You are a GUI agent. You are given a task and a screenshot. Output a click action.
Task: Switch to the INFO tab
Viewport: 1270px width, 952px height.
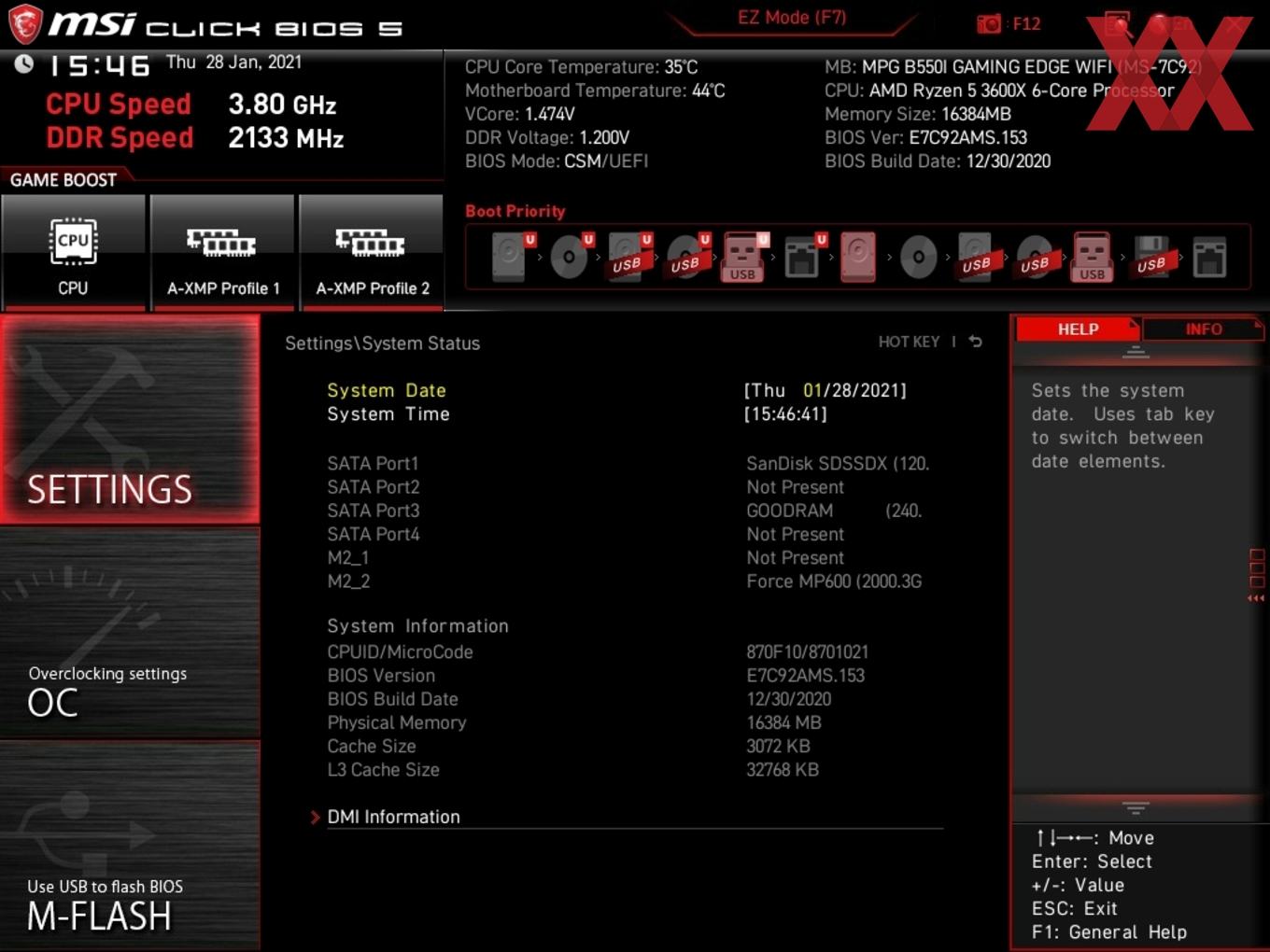(x=1204, y=329)
